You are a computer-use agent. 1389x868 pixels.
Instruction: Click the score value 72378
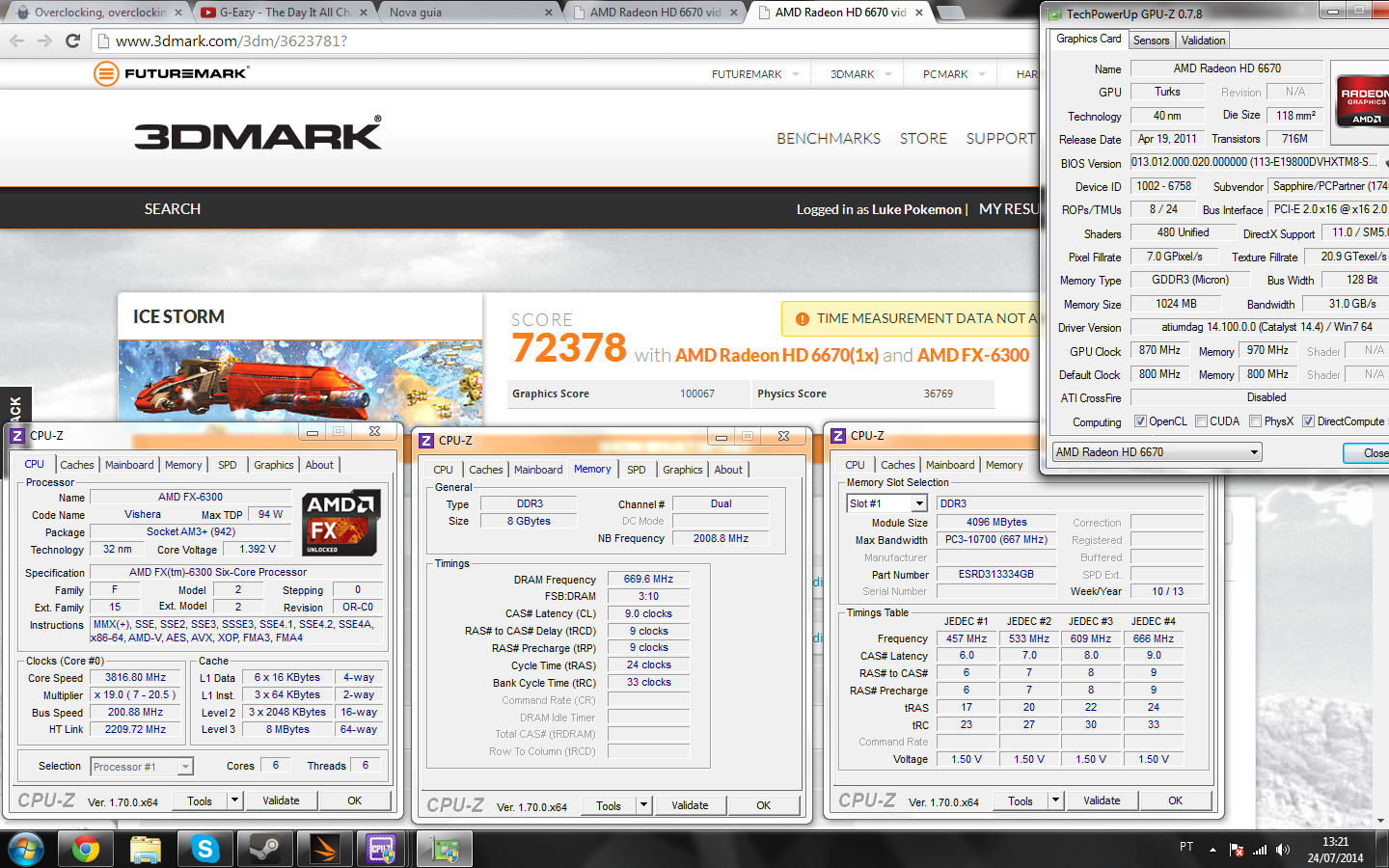tap(569, 348)
